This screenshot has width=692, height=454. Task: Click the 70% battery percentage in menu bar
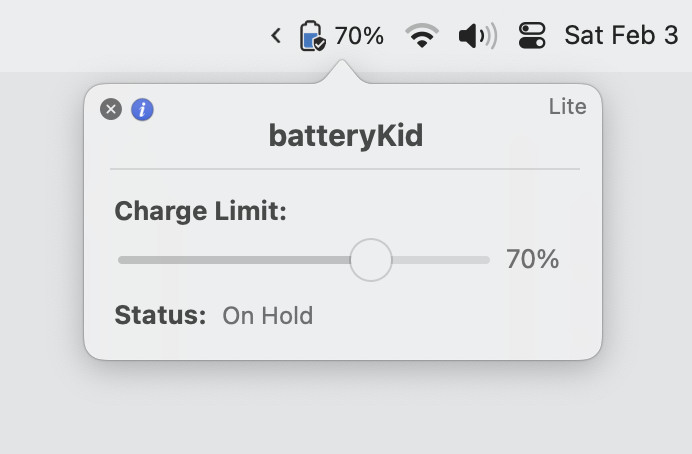click(x=359, y=36)
